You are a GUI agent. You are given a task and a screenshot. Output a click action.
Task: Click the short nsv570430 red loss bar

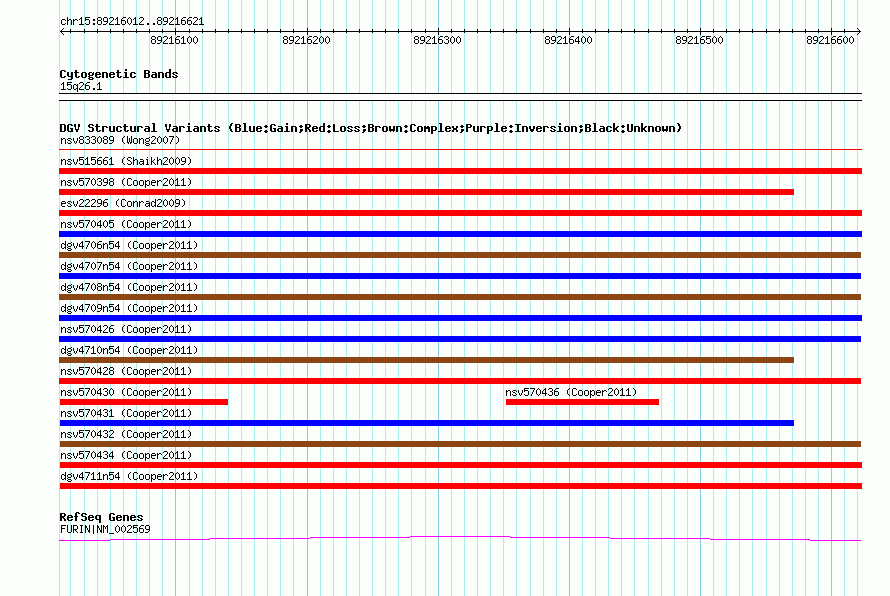144,402
